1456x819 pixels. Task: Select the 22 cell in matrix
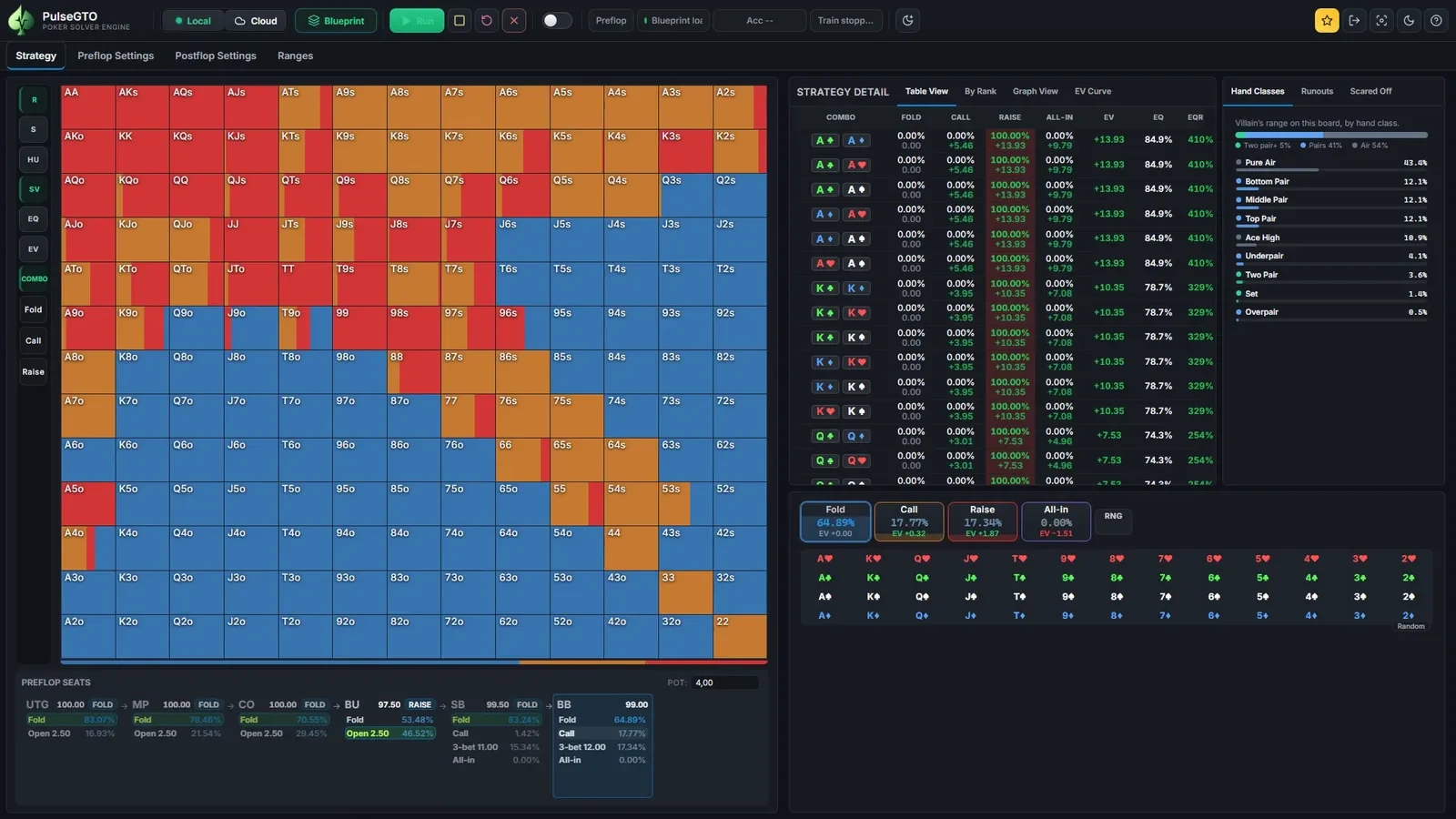tap(740, 637)
